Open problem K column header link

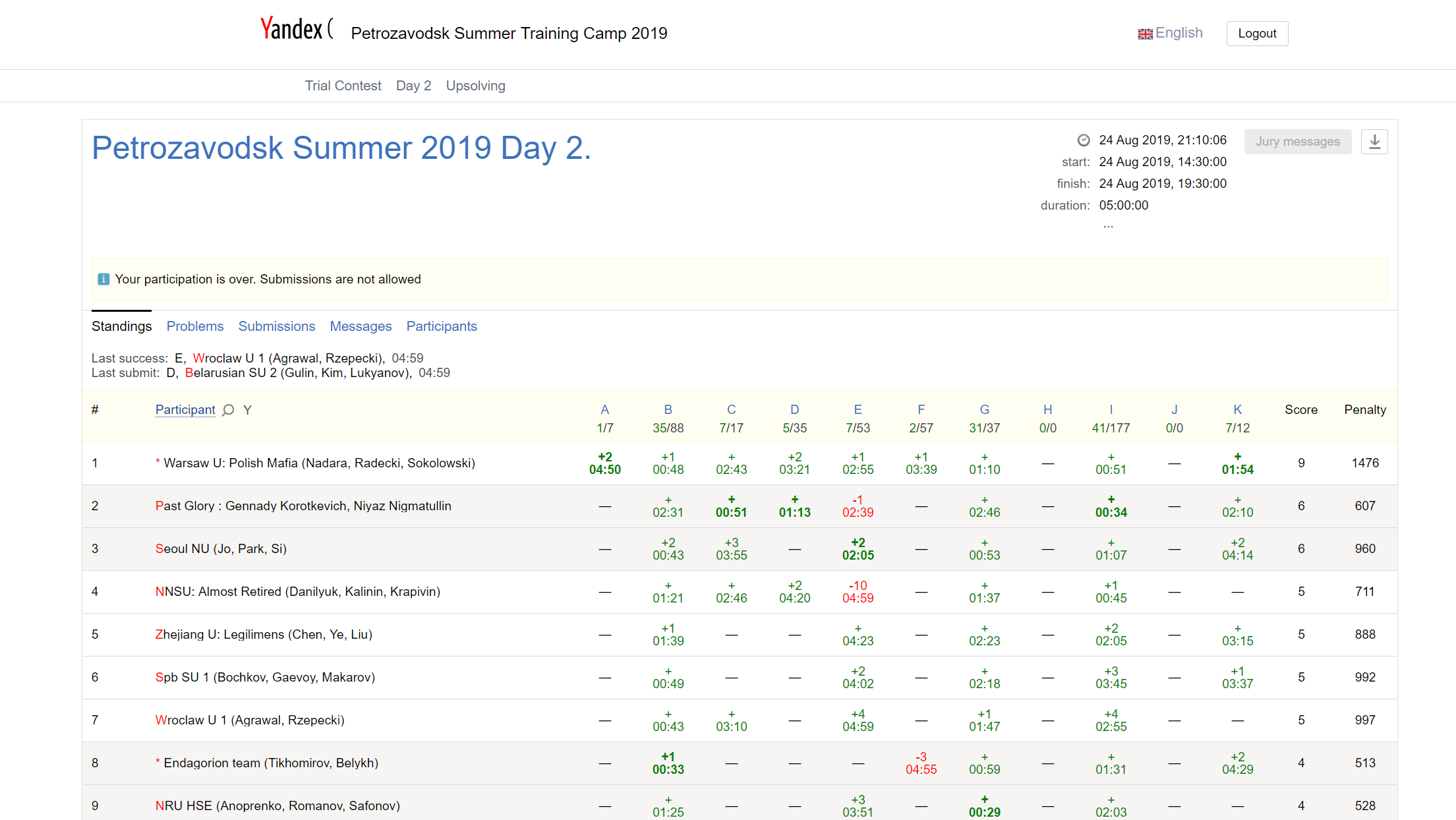1237,409
